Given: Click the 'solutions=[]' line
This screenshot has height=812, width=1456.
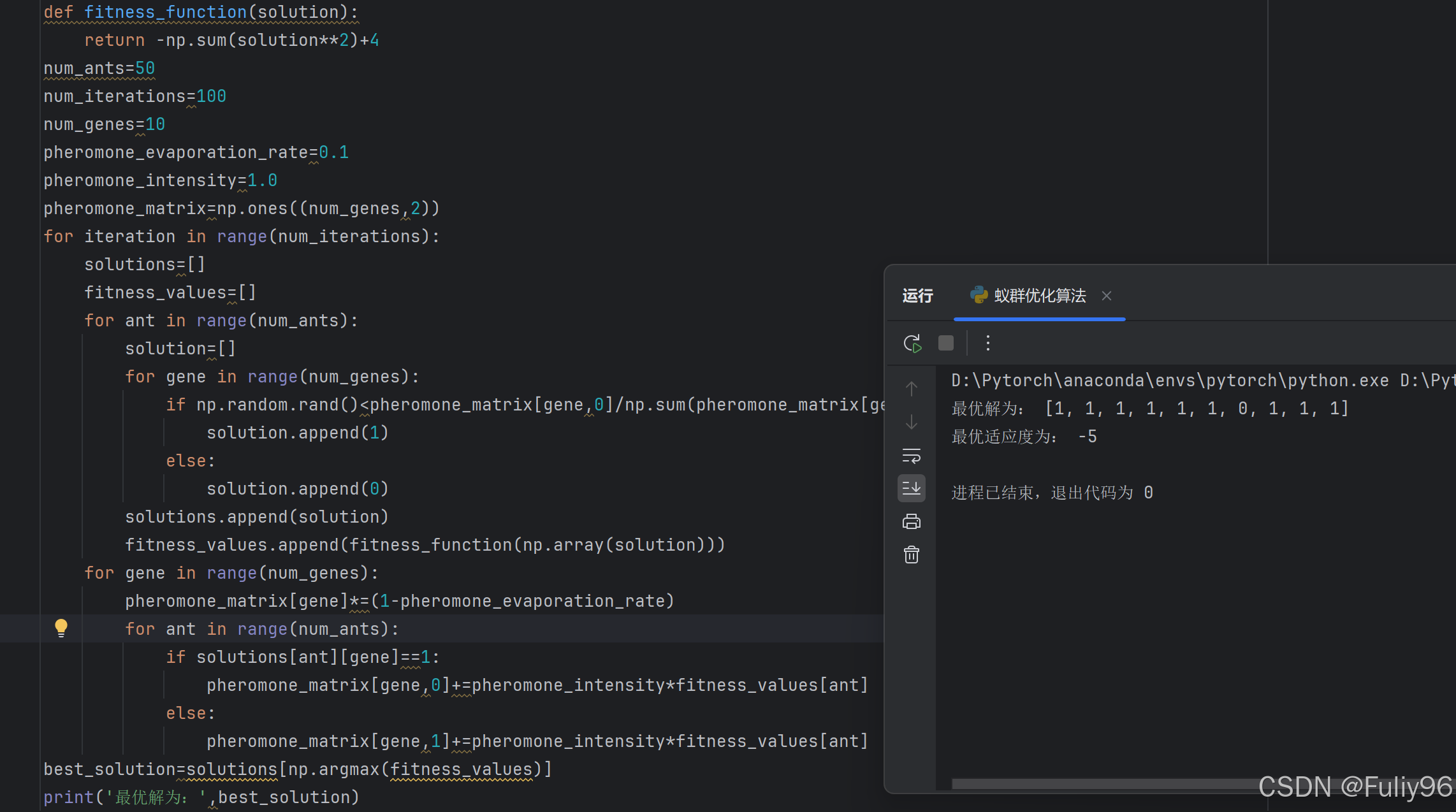Looking at the screenshot, I should click(145, 265).
